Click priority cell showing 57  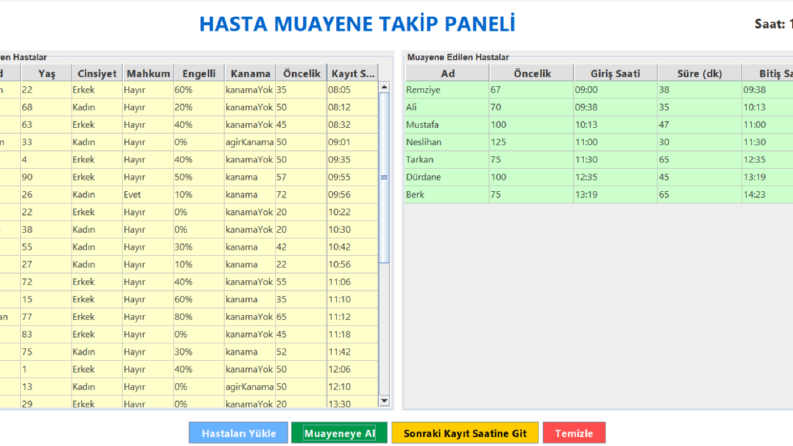pyautogui.click(x=301, y=177)
